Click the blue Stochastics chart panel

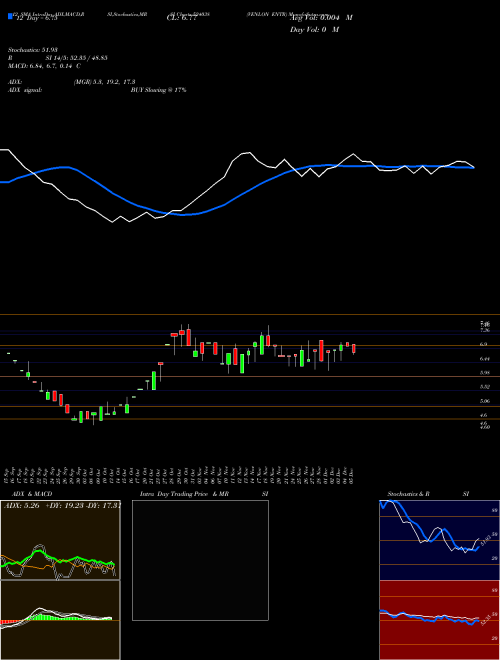pos(439,540)
